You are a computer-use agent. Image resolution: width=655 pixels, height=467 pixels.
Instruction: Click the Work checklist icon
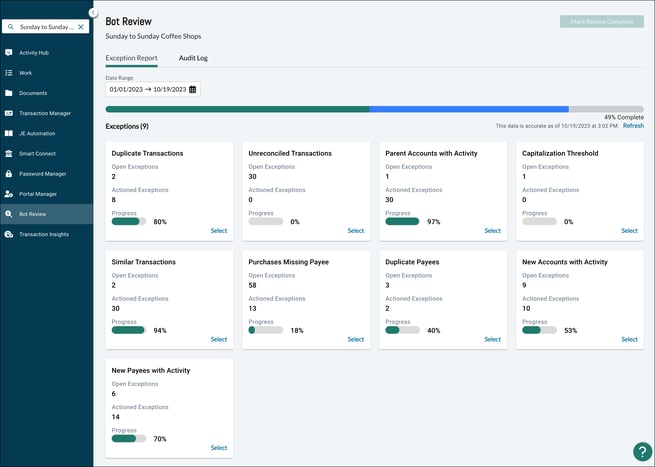[x=9, y=73]
